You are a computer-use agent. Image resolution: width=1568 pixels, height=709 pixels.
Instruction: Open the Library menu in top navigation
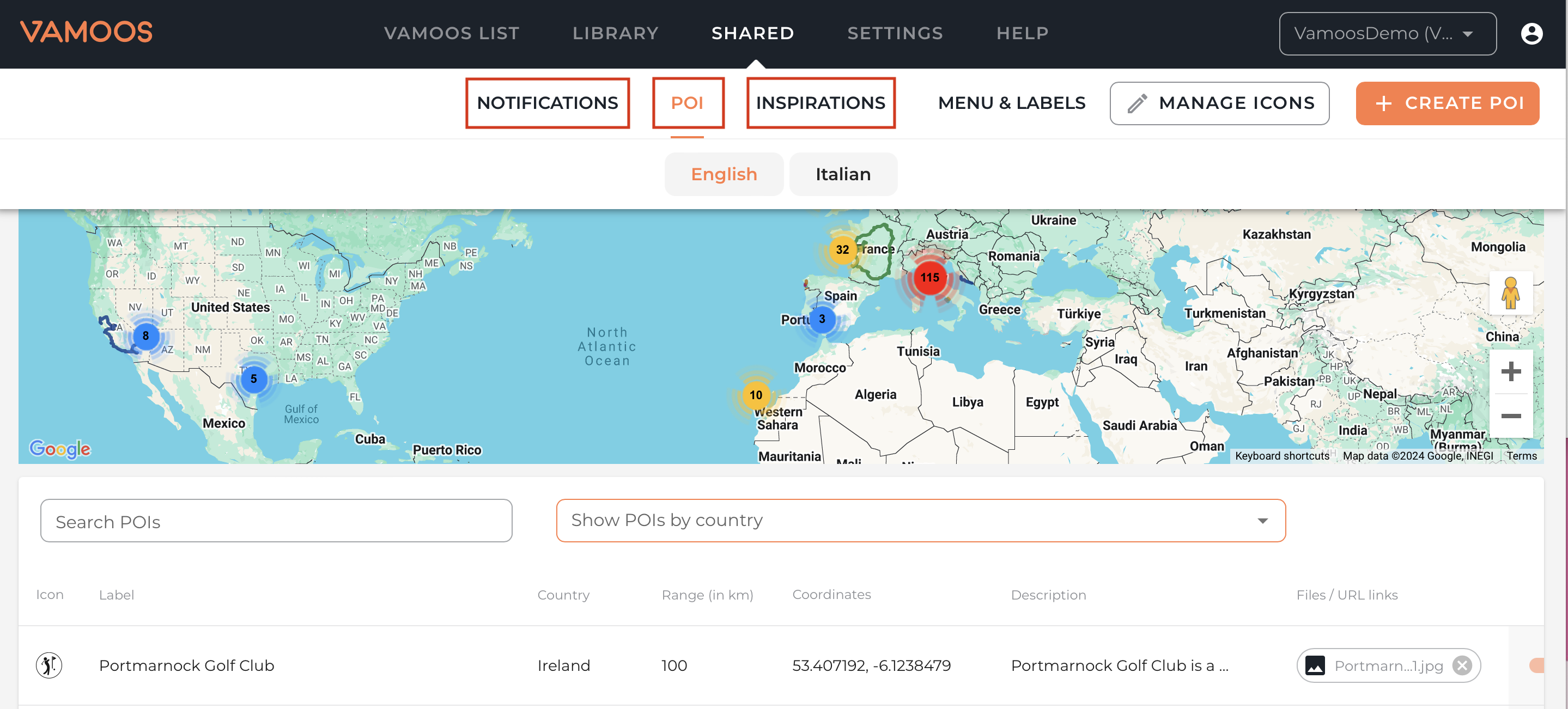[615, 33]
